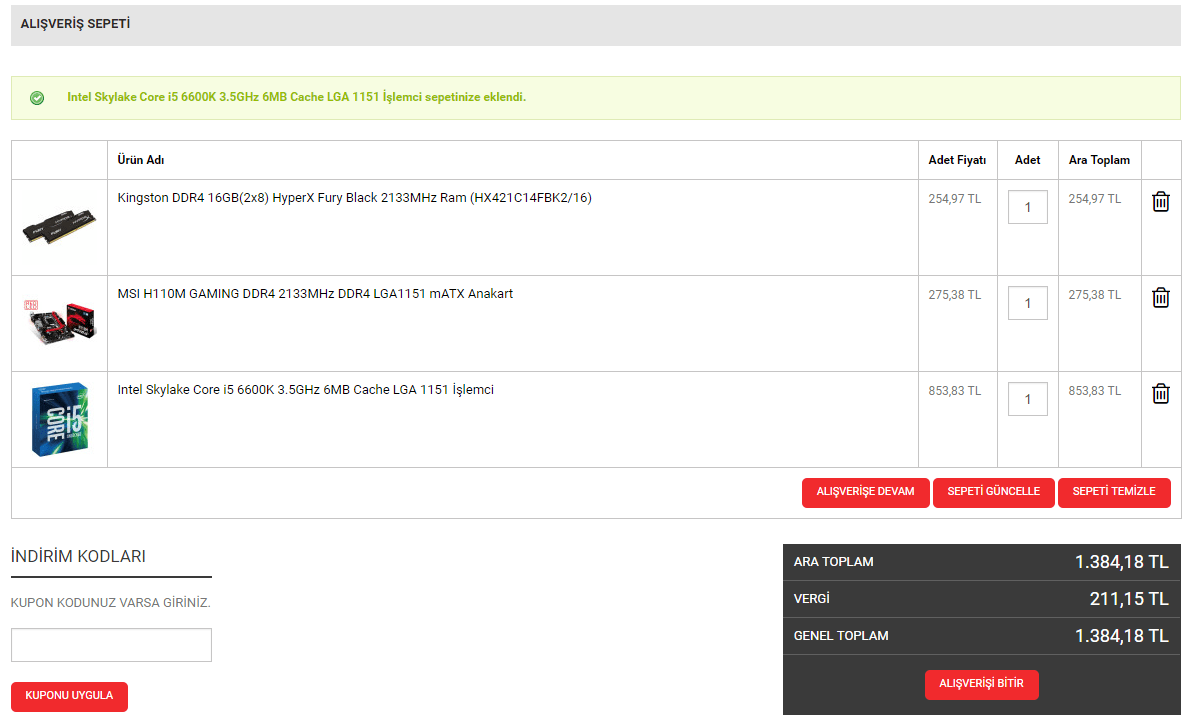
Task: Select Kingston row subtotal 254,97 TL
Action: click(1094, 199)
